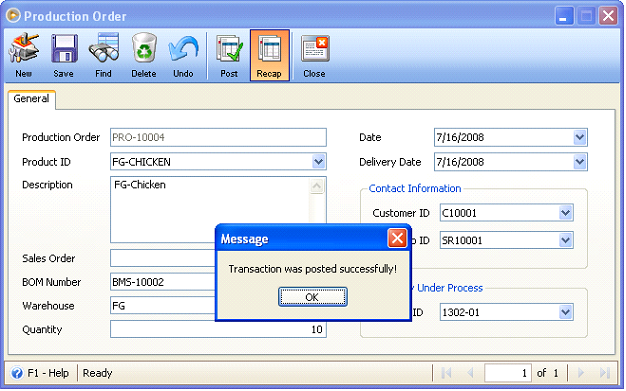Expand the 1302-01 account dropdown
The width and height of the screenshot is (626, 391).
[565, 312]
